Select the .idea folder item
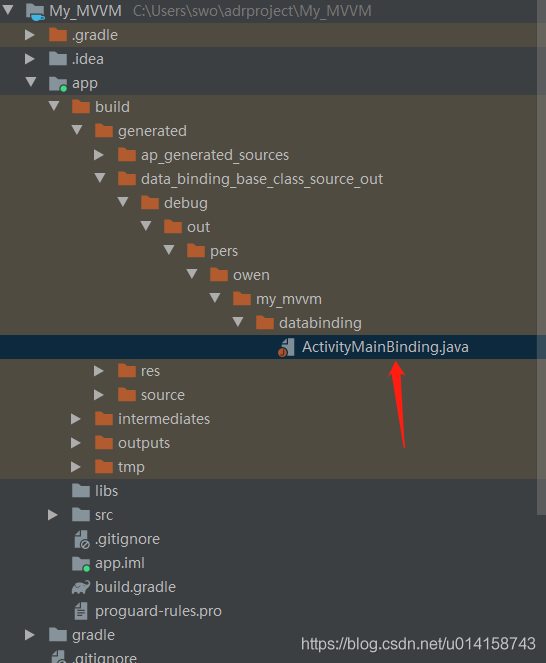 click(x=76, y=59)
